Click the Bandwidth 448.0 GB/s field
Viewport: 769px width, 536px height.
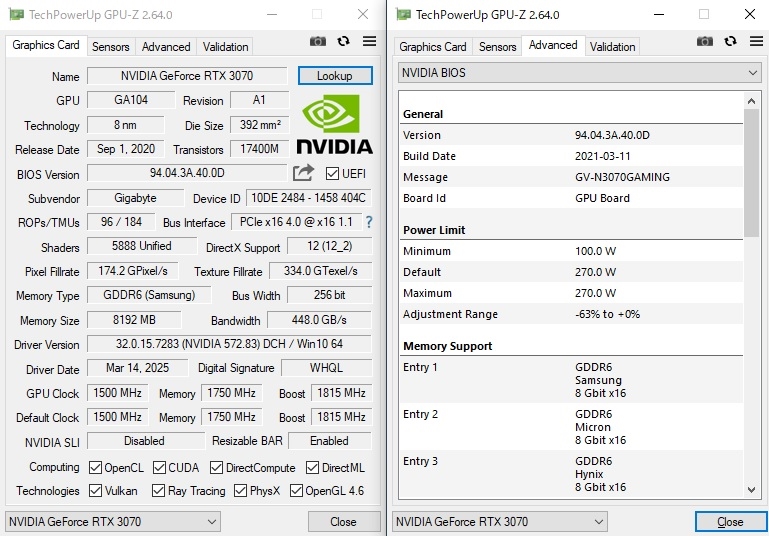pyautogui.click(x=319, y=320)
